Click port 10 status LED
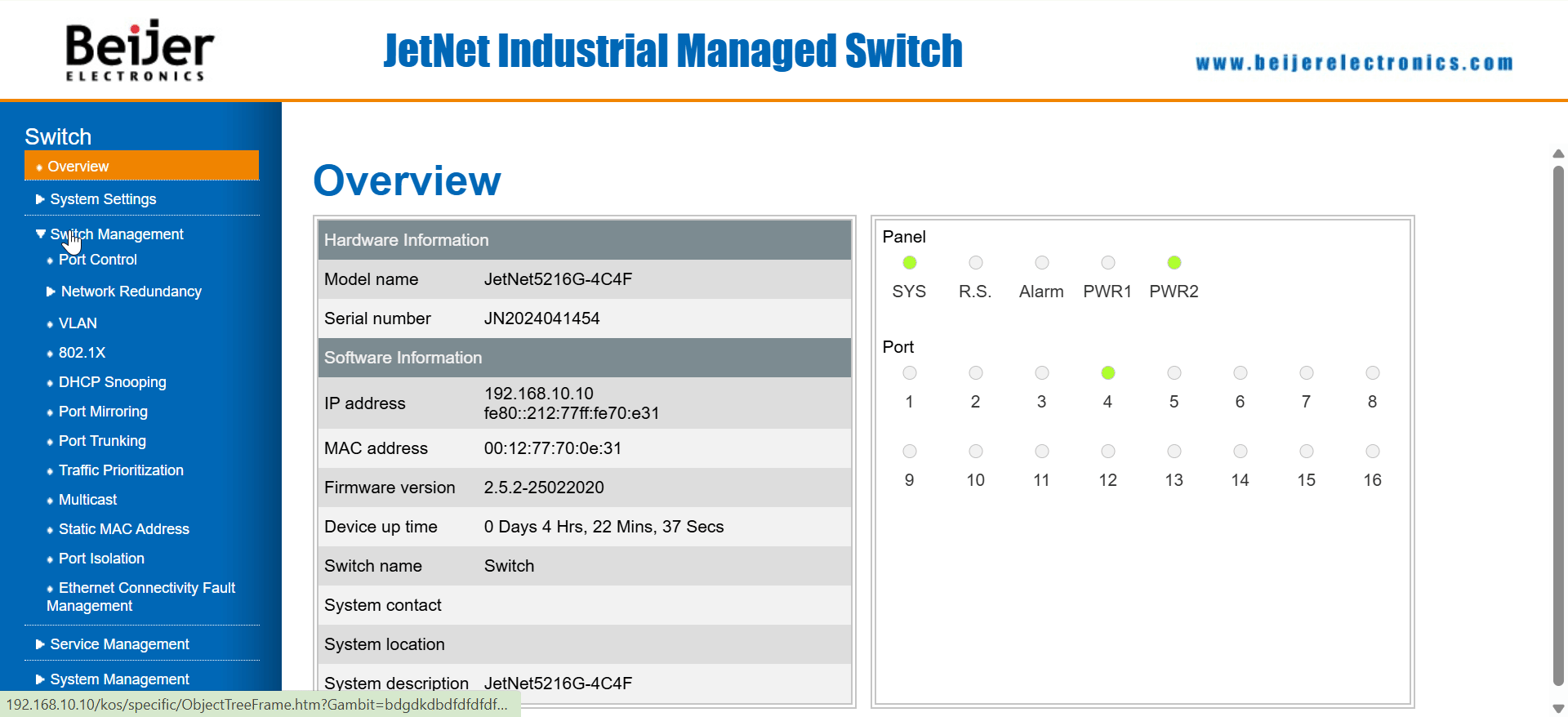1568x717 pixels. coord(975,451)
